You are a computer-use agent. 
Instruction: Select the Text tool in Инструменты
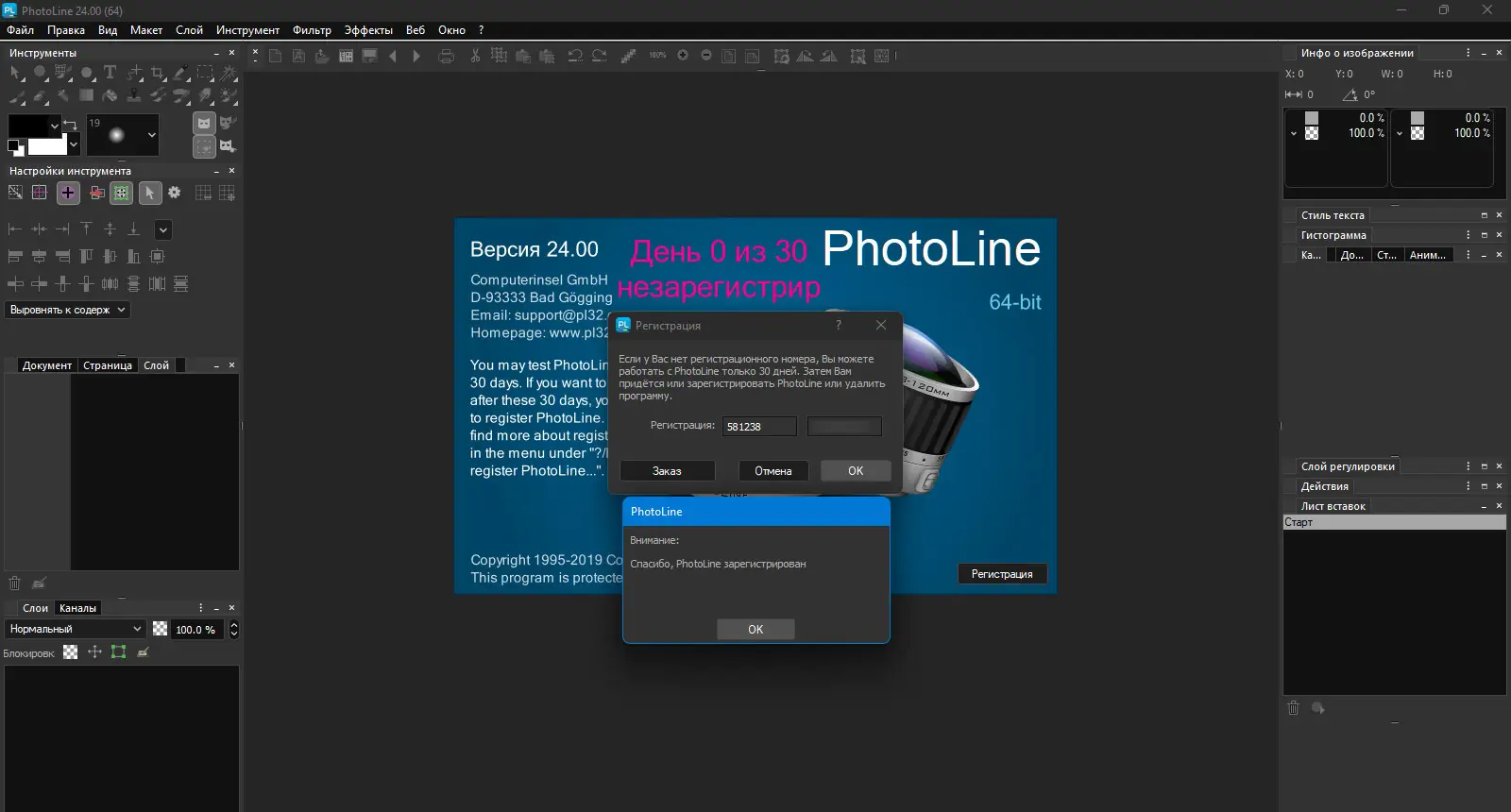[110, 73]
